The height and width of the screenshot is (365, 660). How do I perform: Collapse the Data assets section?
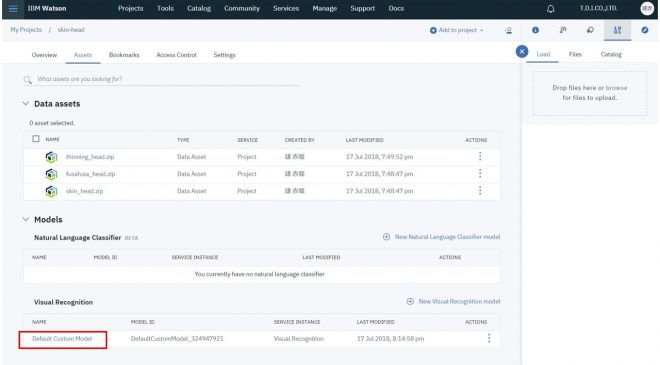[26, 104]
